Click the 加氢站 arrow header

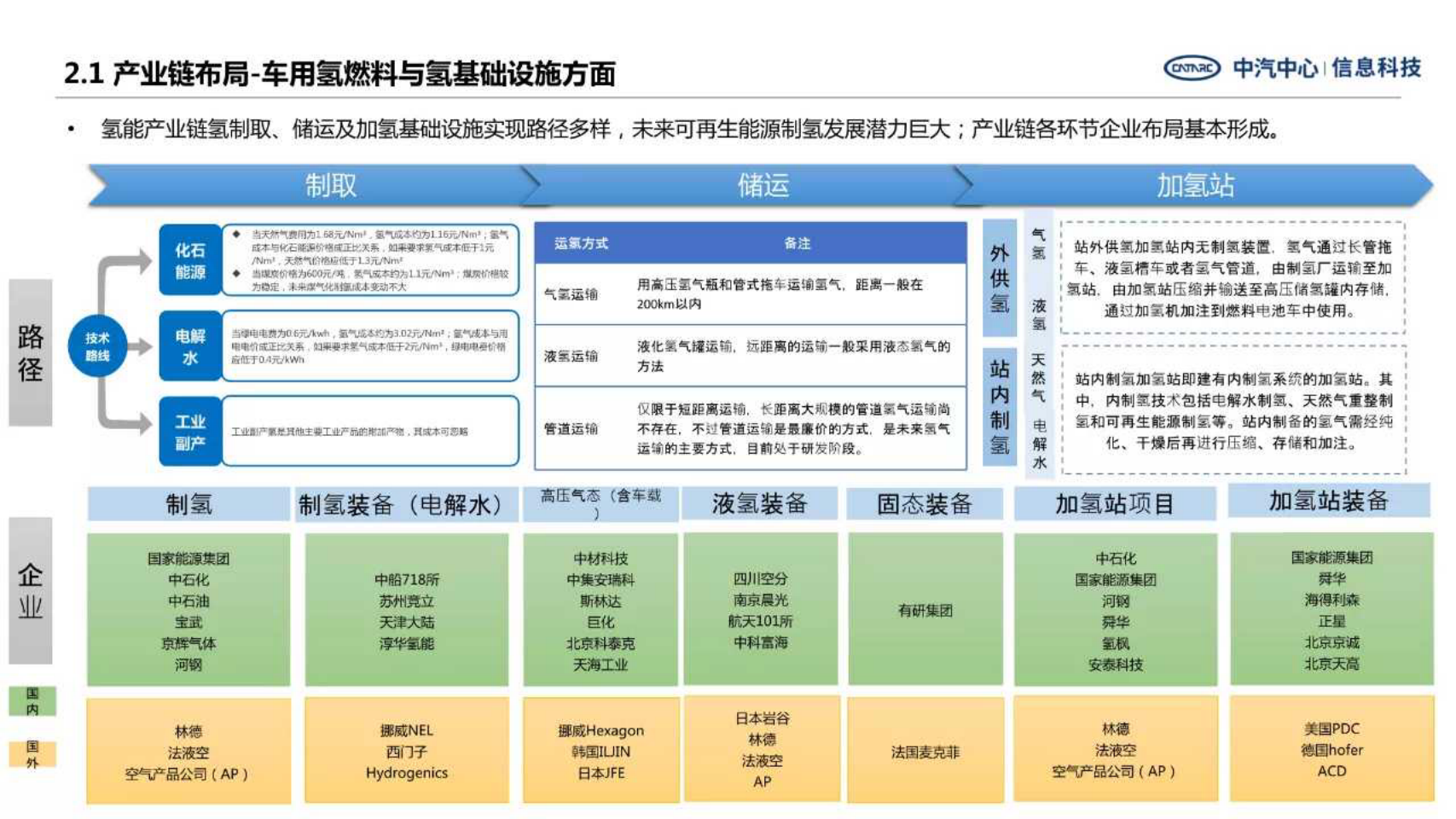coord(1194,185)
